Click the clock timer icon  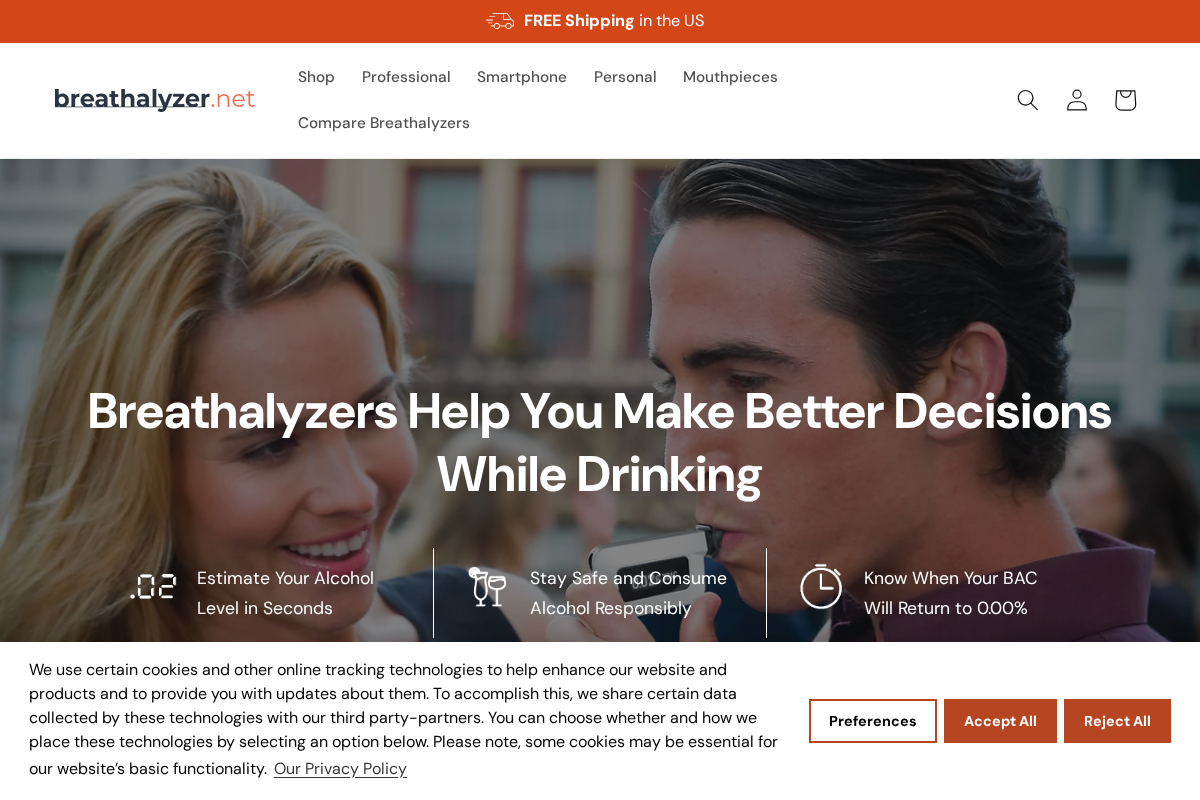point(821,587)
